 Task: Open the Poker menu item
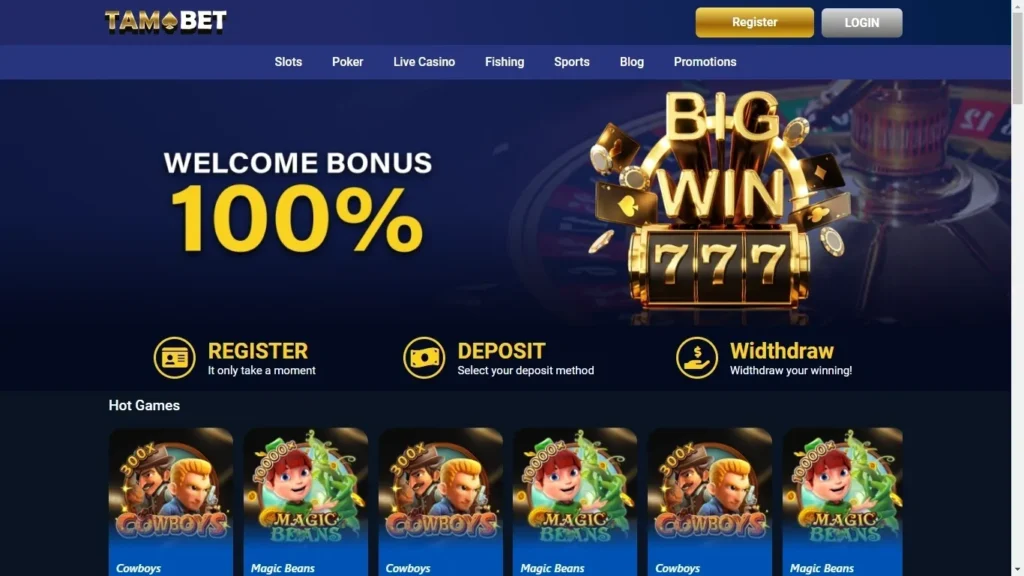(347, 62)
